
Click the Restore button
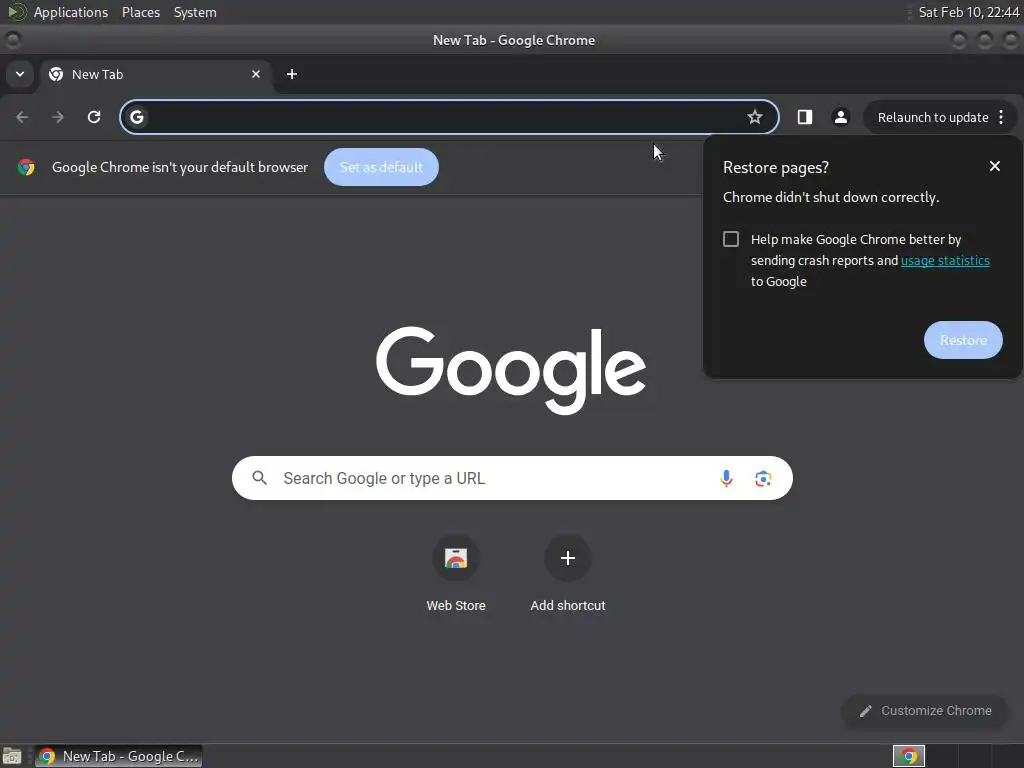[x=963, y=340]
